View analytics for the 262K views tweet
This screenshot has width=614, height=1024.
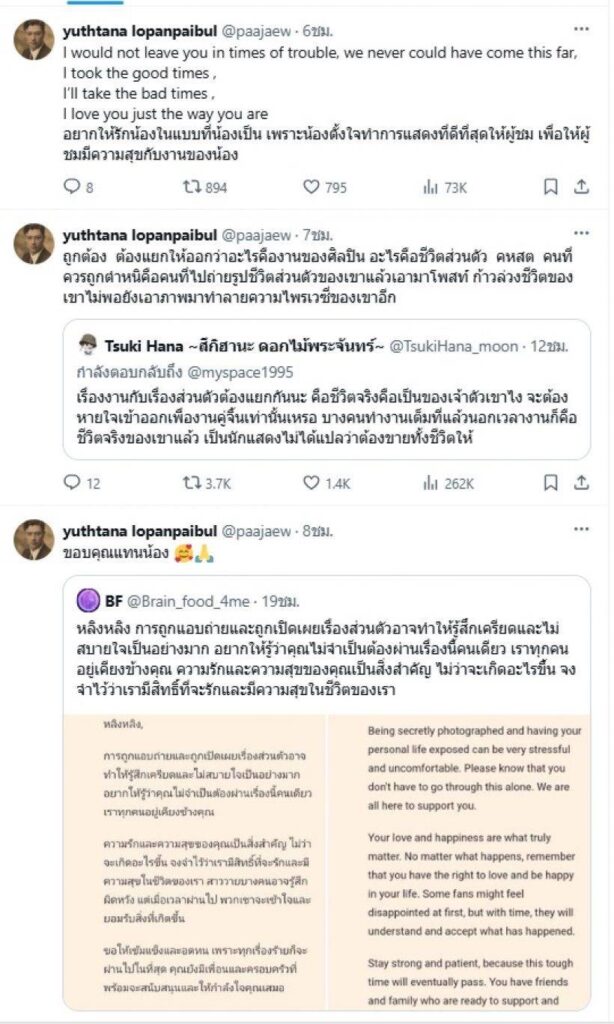pos(431,483)
